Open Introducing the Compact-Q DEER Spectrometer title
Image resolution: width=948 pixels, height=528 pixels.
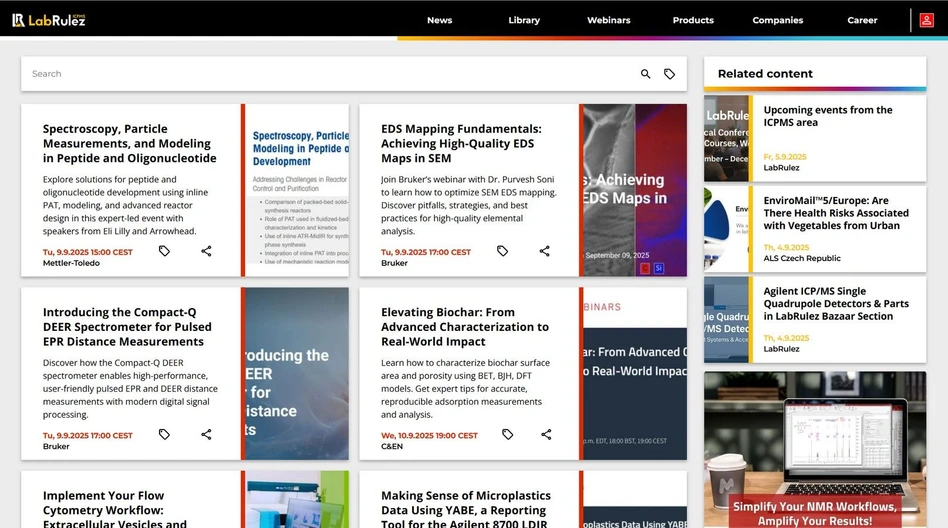(x=127, y=327)
